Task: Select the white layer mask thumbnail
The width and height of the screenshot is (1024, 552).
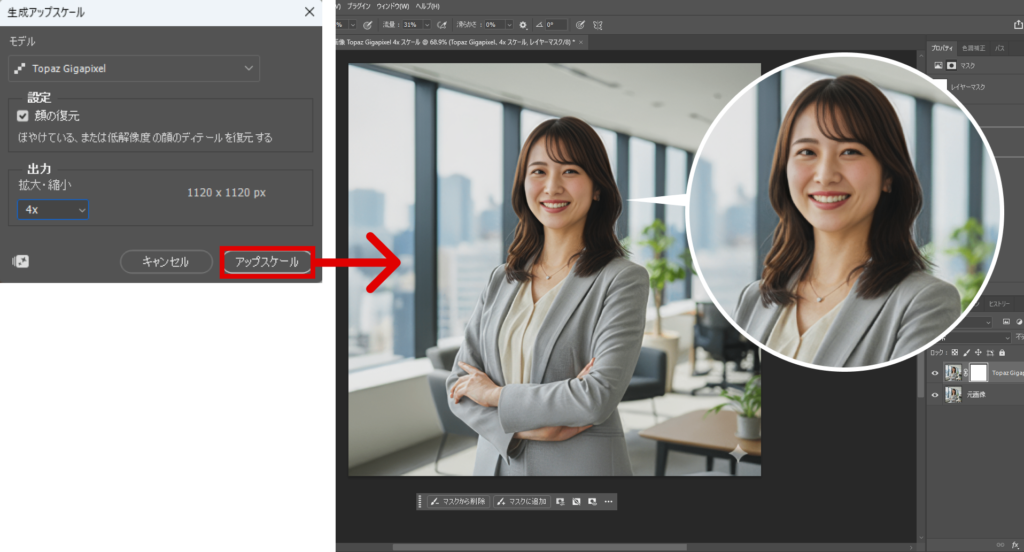Action: (x=978, y=372)
